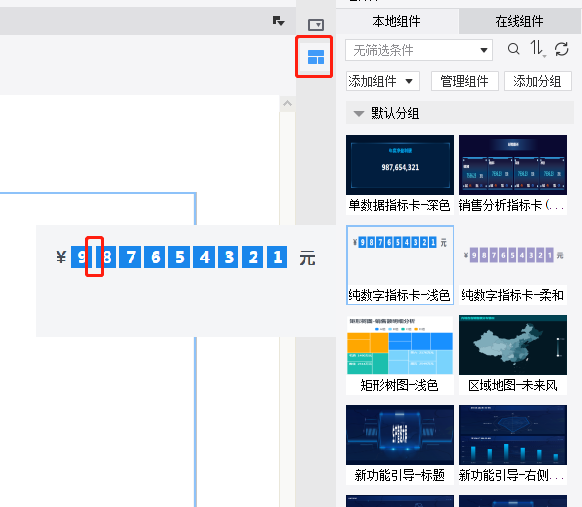The image size is (582, 507).
Task: Switch to 在线组件 tab
Action: [x=519, y=22]
